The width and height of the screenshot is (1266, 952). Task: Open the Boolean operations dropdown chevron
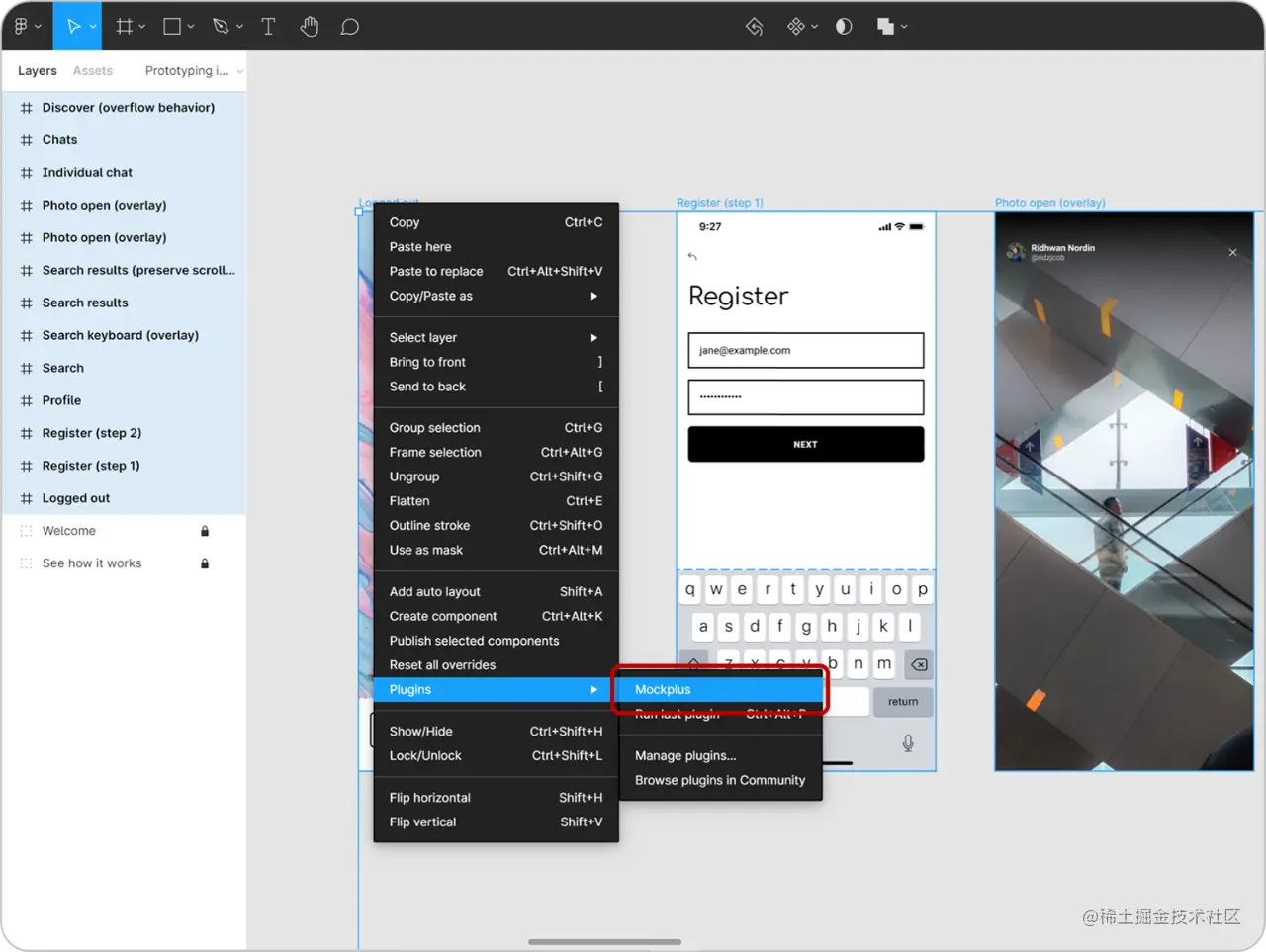pyautogui.click(x=904, y=27)
